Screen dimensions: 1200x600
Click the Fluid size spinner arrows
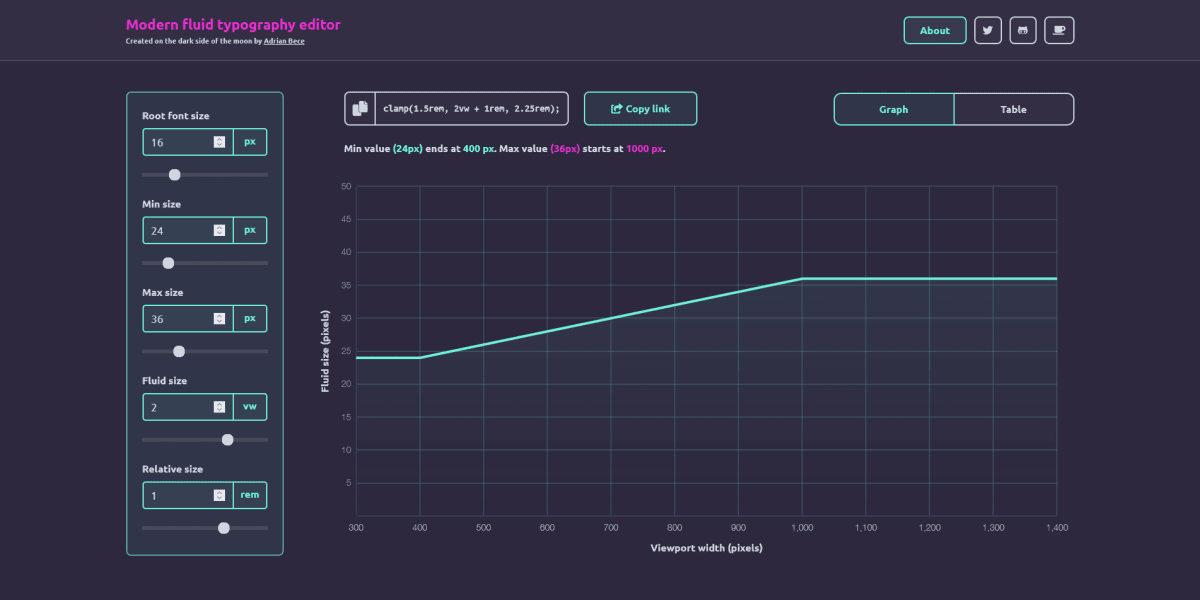point(219,407)
